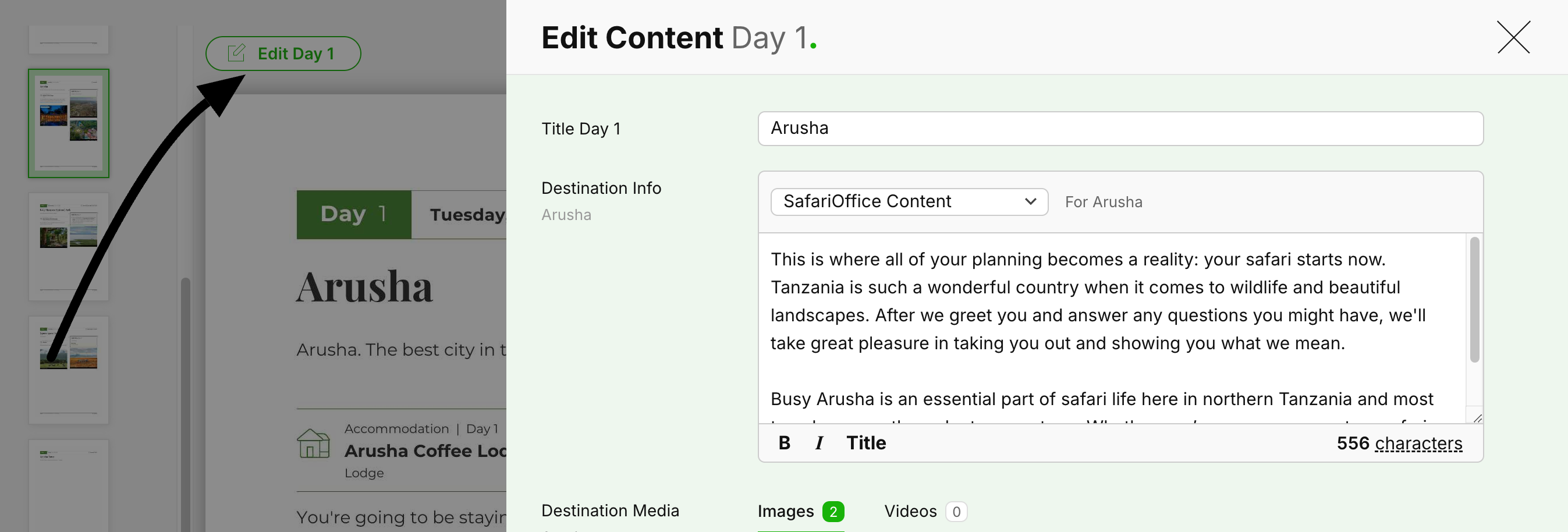The width and height of the screenshot is (1568, 532).
Task: Click the green Day 1 label
Action: point(354,214)
